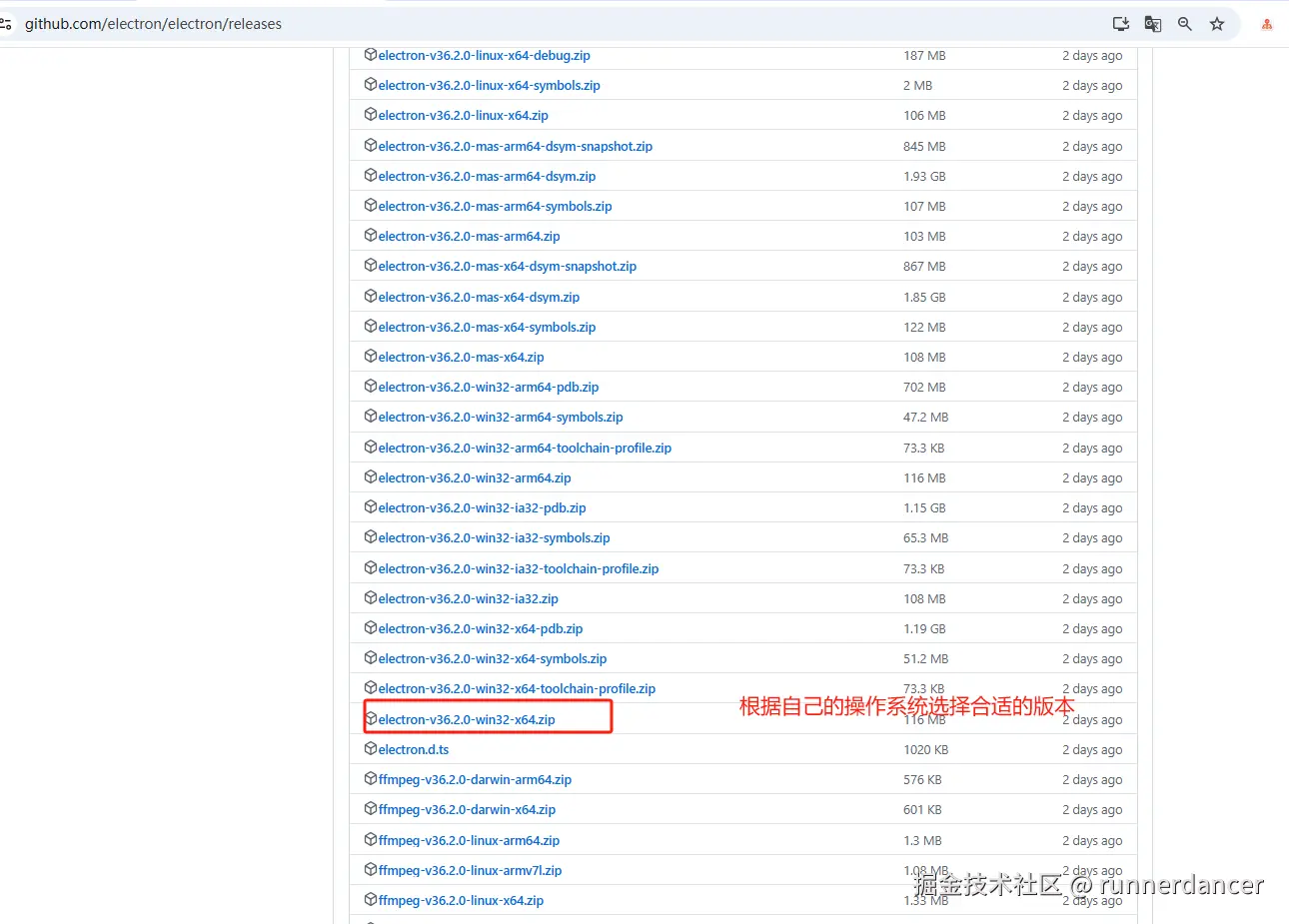Image resolution: width=1289 pixels, height=924 pixels.
Task: Click the 867 MB file size text
Action: tap(924, 267)
